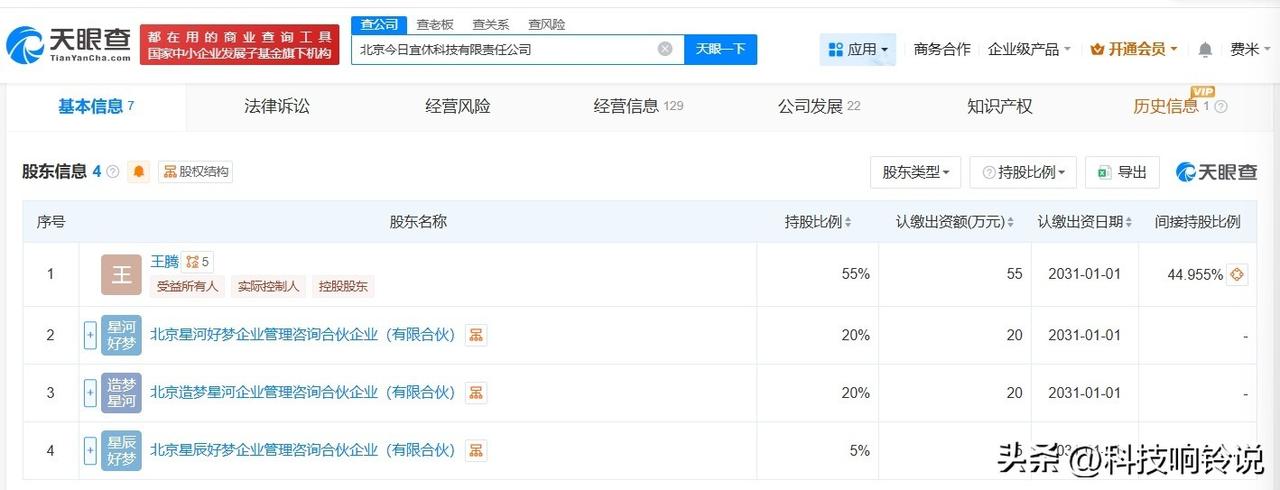This screenshot has height=490, width=1280.
Task: Click the 控股股东 tag
Action: (343, 287)
